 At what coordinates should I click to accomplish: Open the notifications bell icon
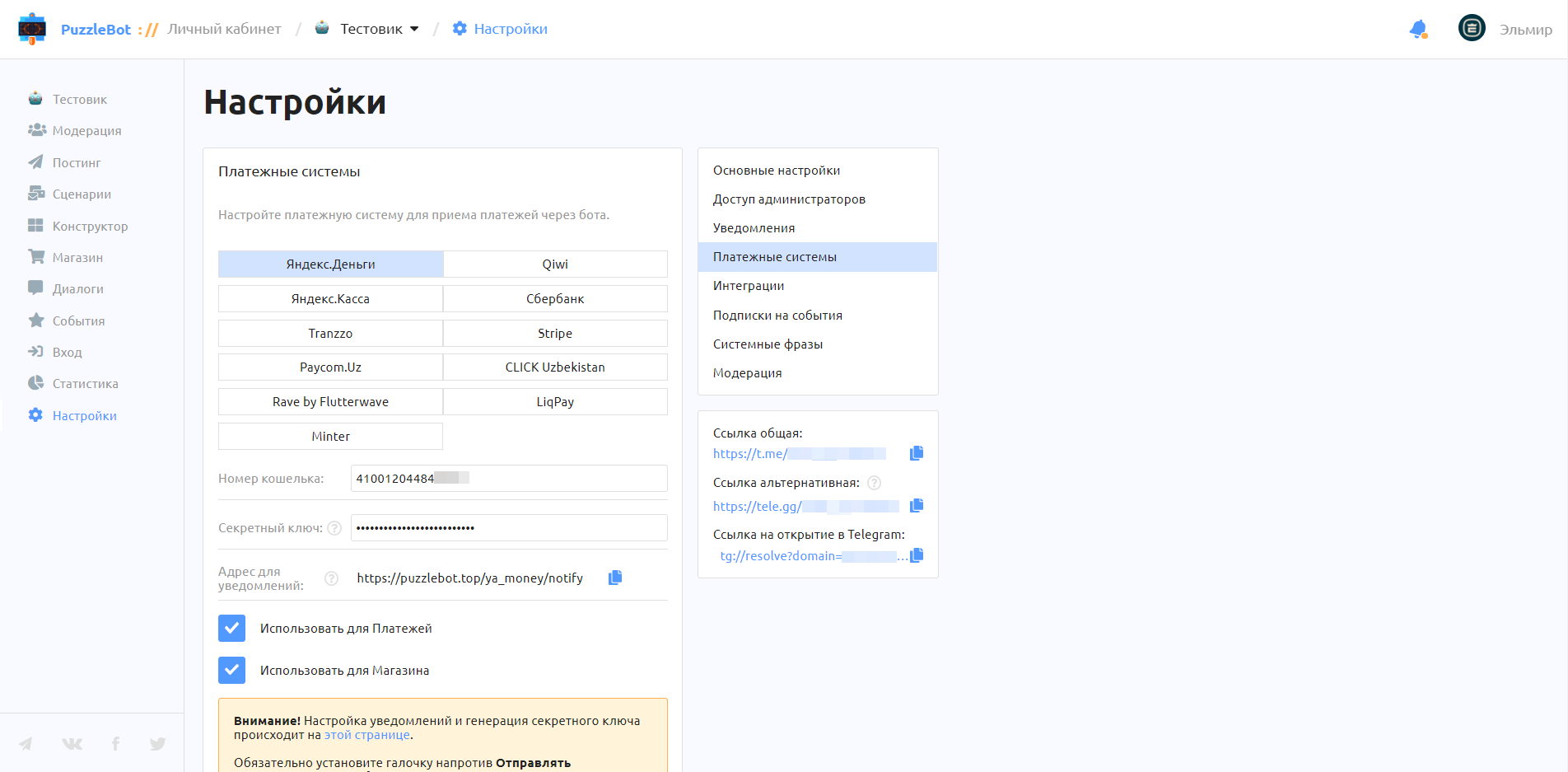tap(1418, 30)
